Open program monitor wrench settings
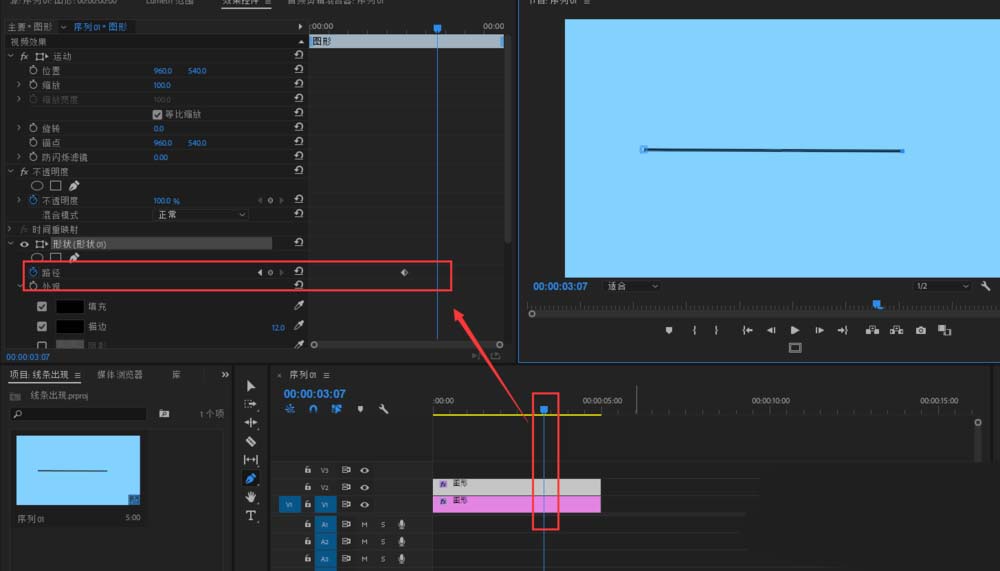 point(985,286)
